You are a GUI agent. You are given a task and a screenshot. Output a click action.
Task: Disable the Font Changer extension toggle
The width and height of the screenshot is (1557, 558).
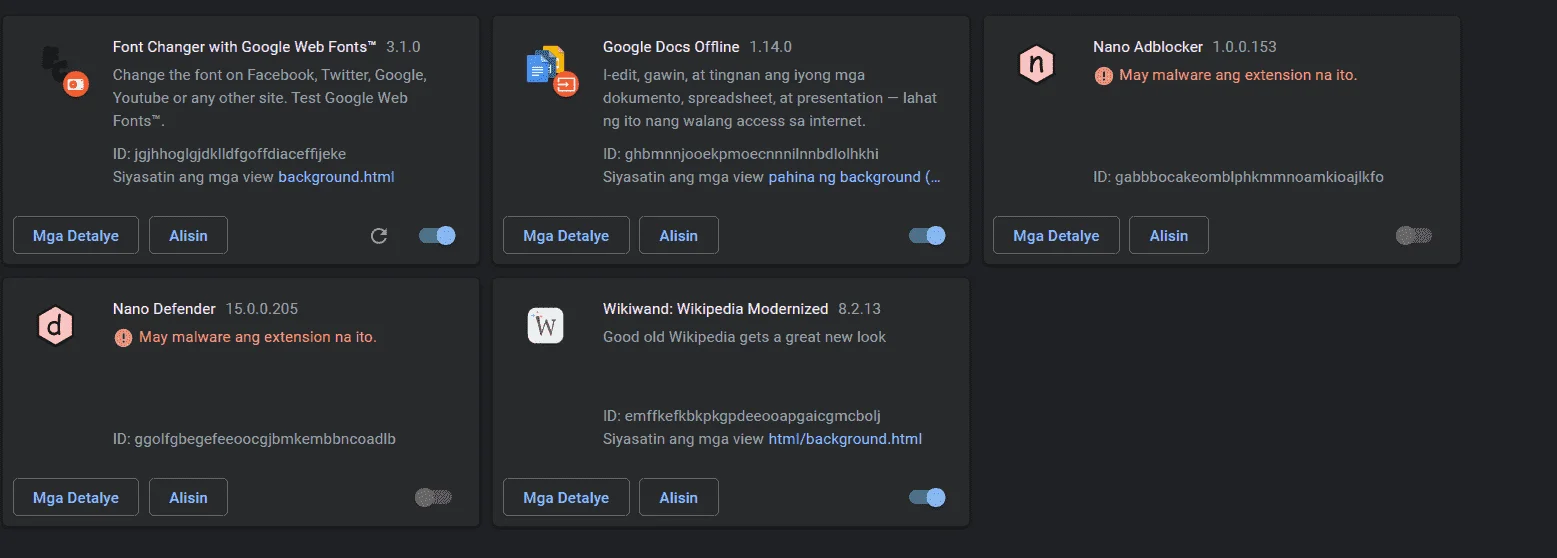pyautogui.click(x=437, y=236)
